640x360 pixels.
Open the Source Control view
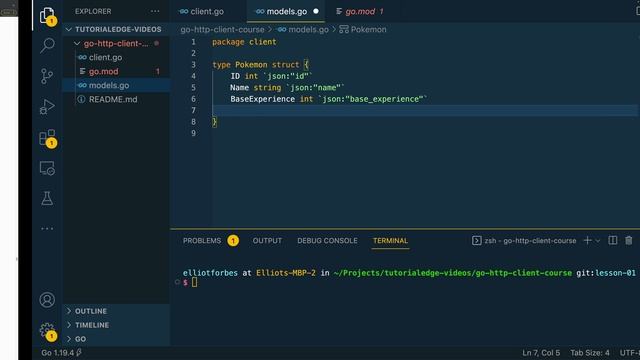click(47, 76)
